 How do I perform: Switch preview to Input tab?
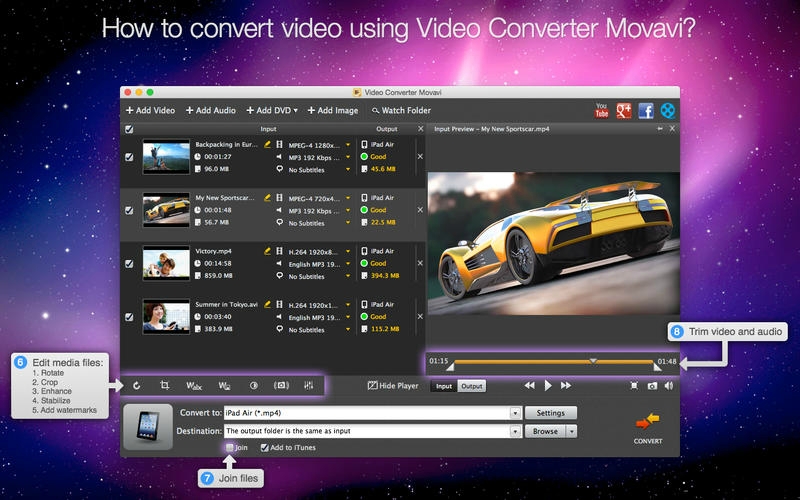444,386
